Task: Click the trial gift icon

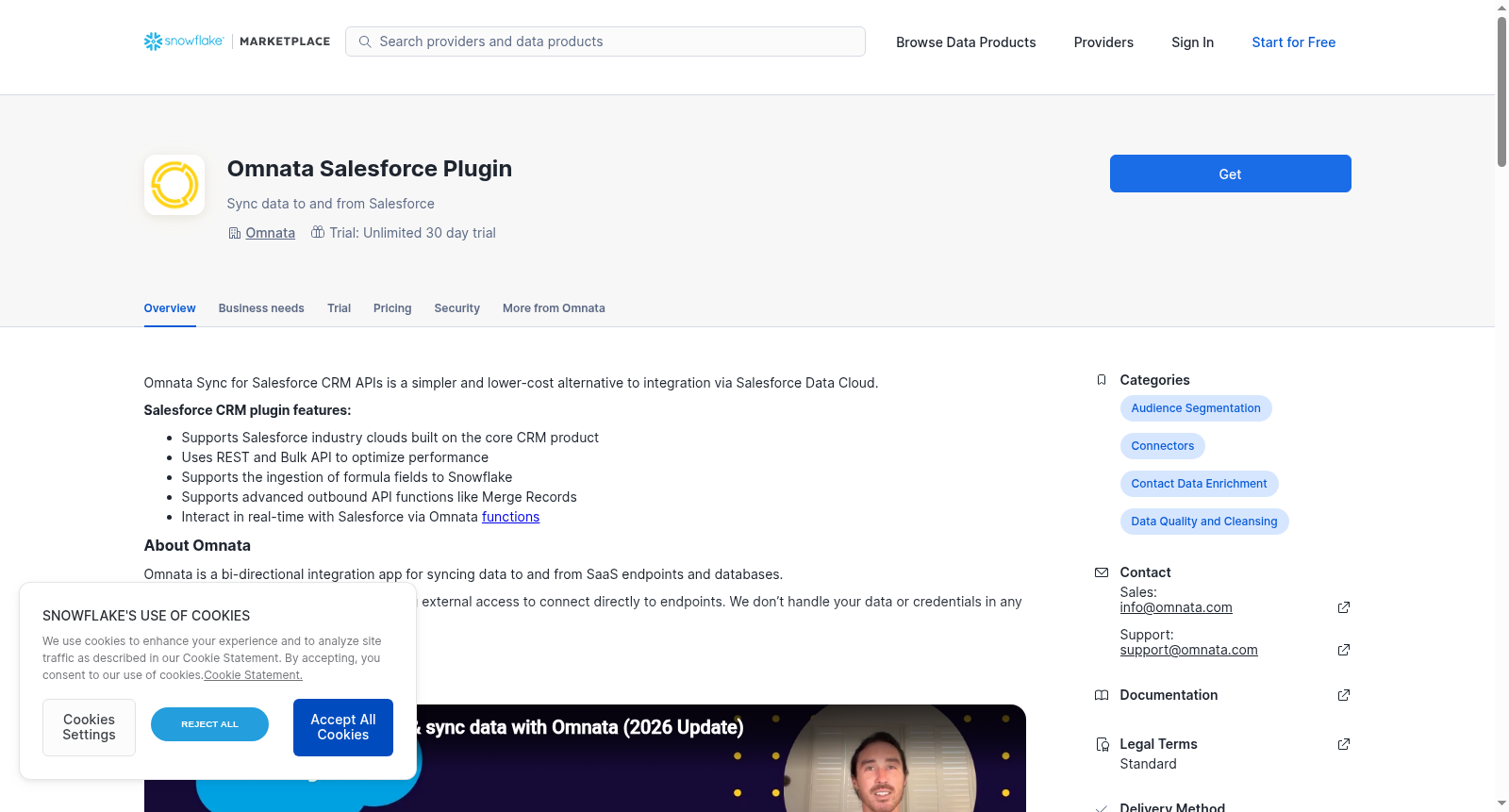Action: [318, 232]
